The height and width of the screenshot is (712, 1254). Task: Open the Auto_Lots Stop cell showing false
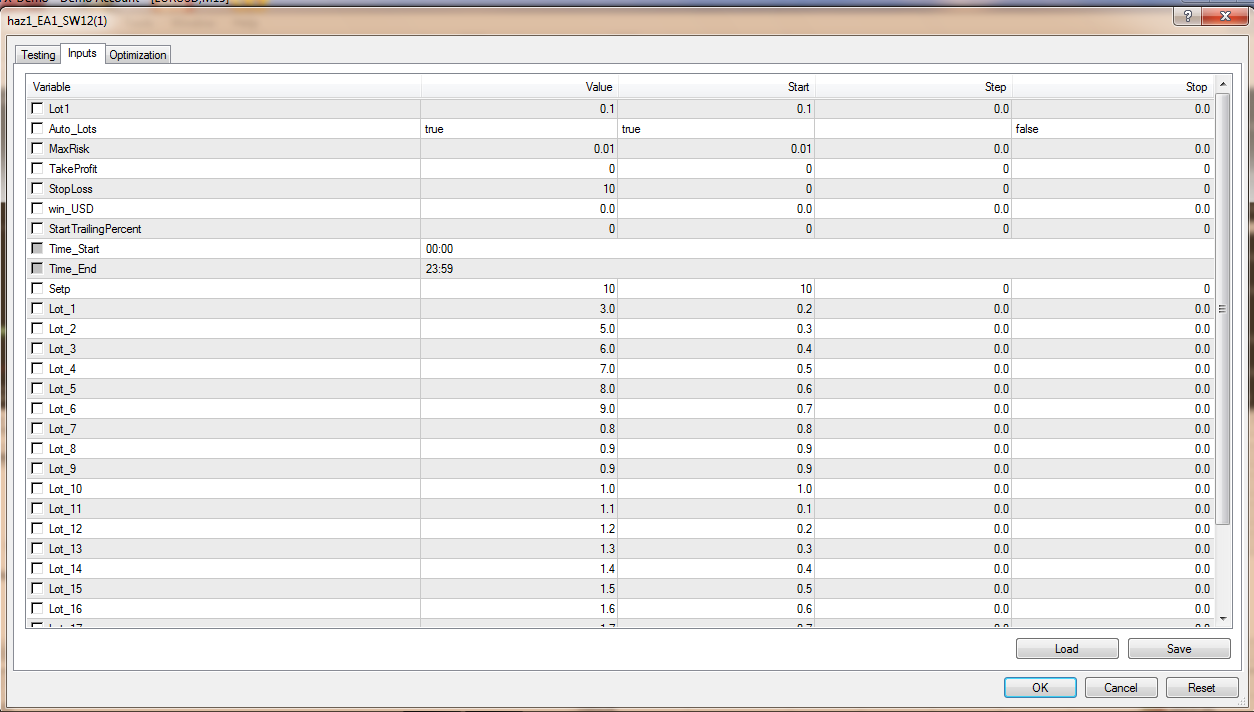(1112, 129)
